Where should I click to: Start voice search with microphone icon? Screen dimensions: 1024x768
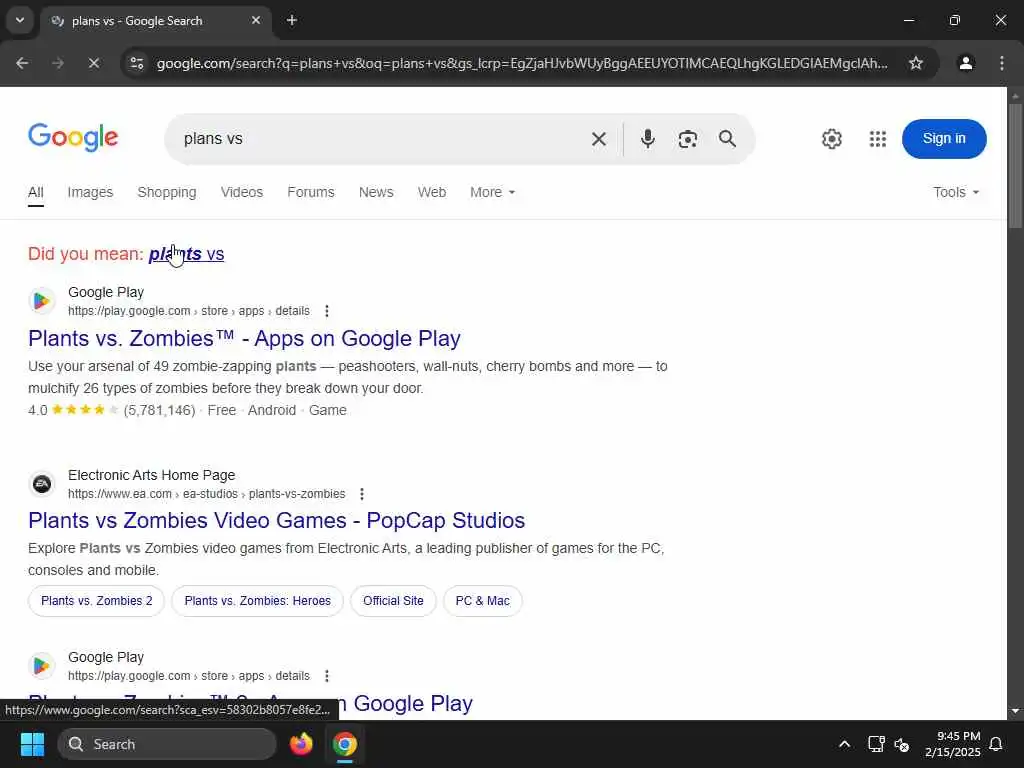[647, 138]
